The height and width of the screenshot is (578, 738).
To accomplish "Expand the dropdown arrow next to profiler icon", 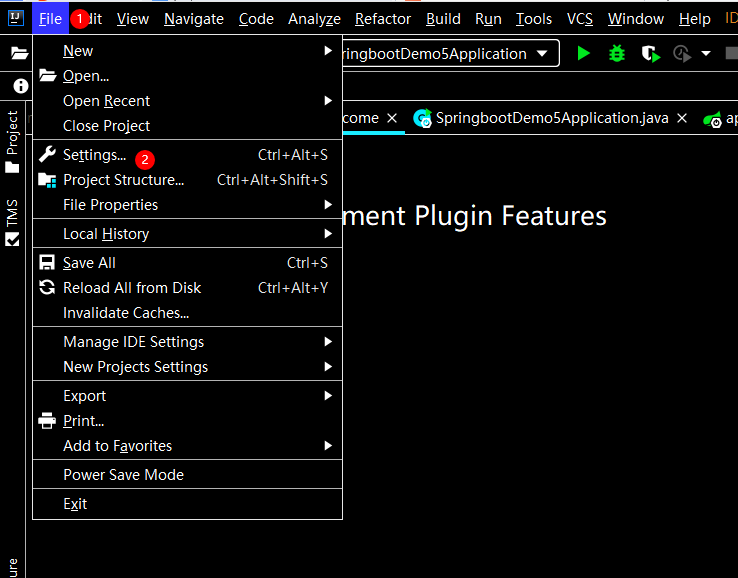I will click(x=706, y=54).
